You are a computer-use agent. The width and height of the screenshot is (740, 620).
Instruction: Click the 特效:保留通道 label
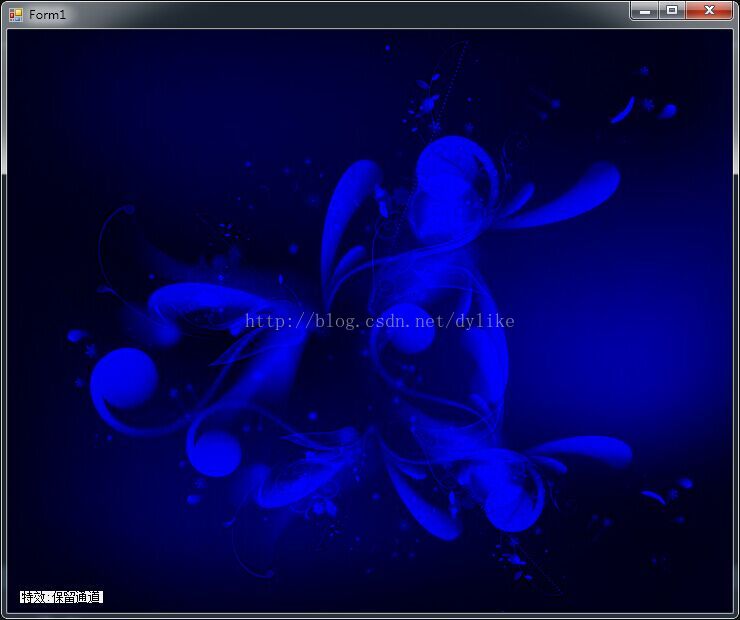point(61,597)
